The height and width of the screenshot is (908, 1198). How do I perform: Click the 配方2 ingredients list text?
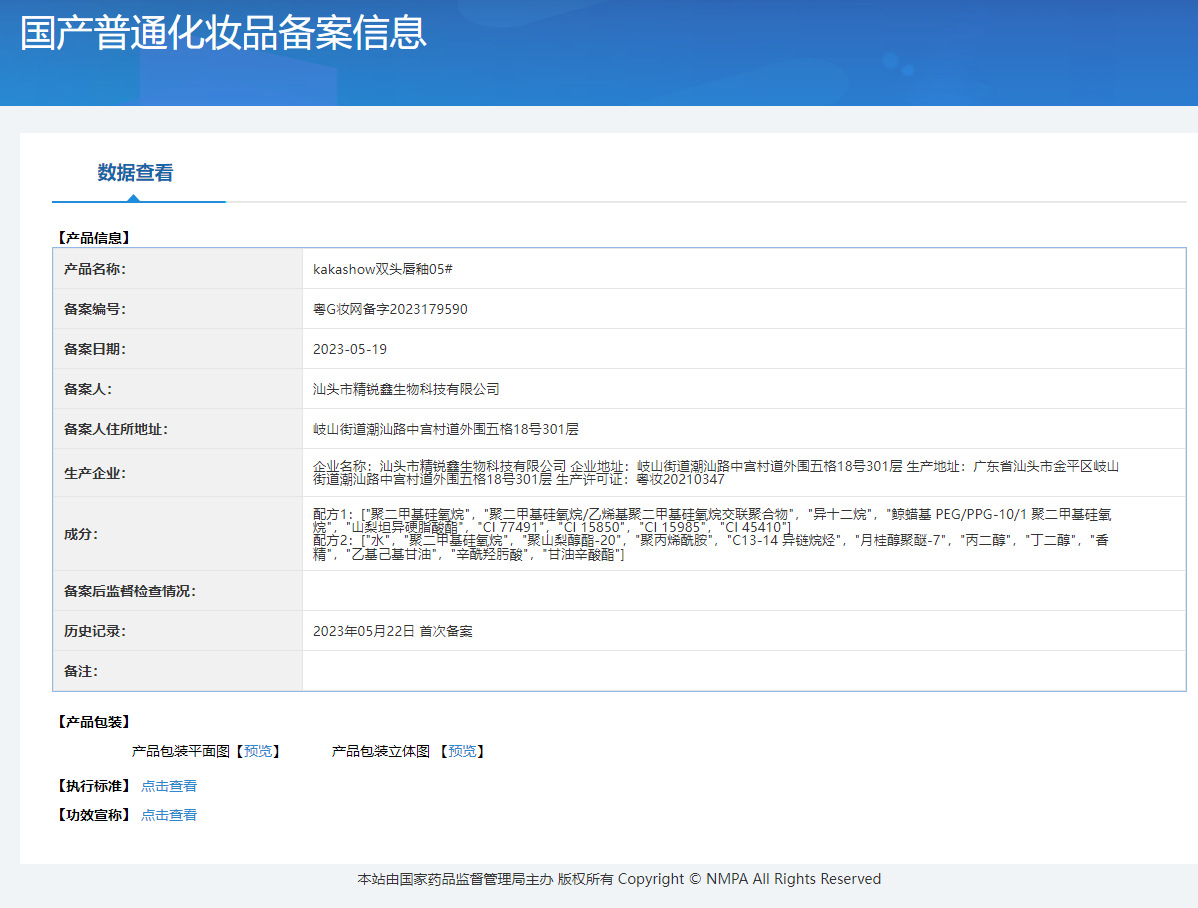tap(710, 547)
